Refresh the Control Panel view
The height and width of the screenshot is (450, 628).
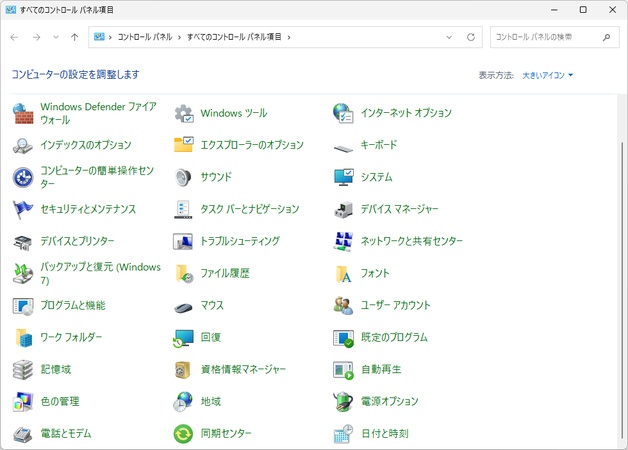[471, 37]
